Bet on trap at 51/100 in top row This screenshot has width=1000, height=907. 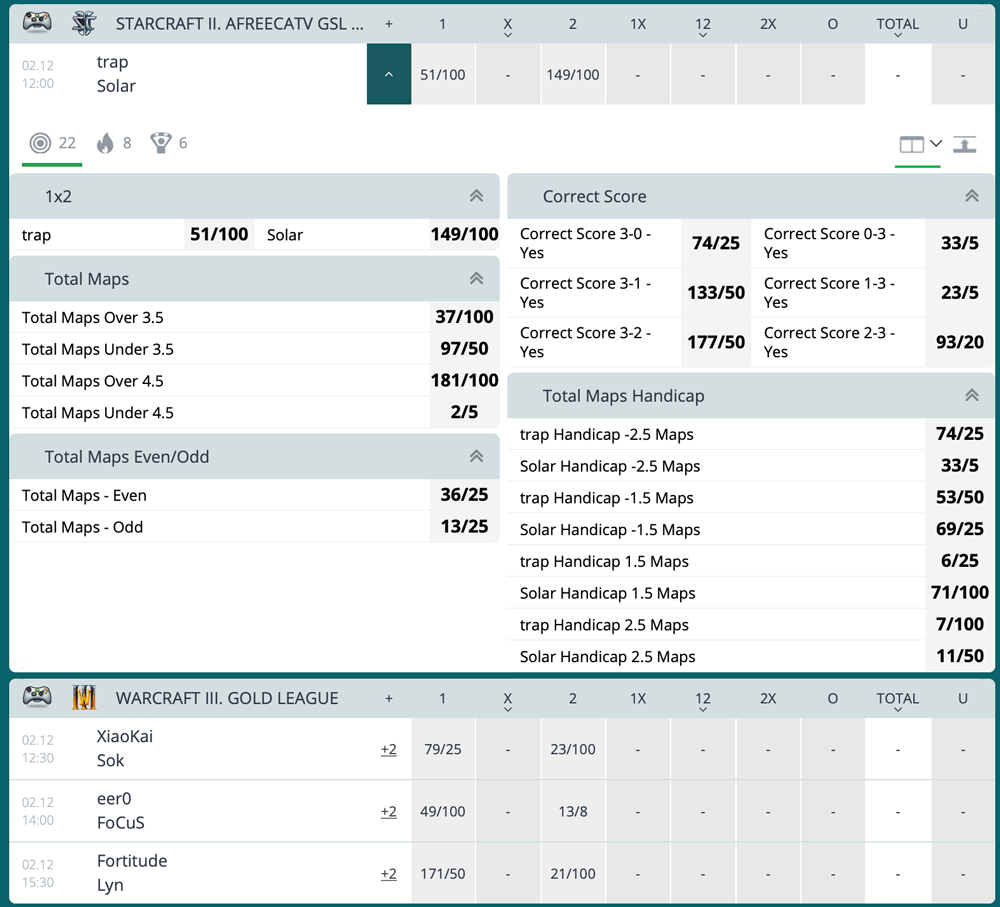[443, 74]
